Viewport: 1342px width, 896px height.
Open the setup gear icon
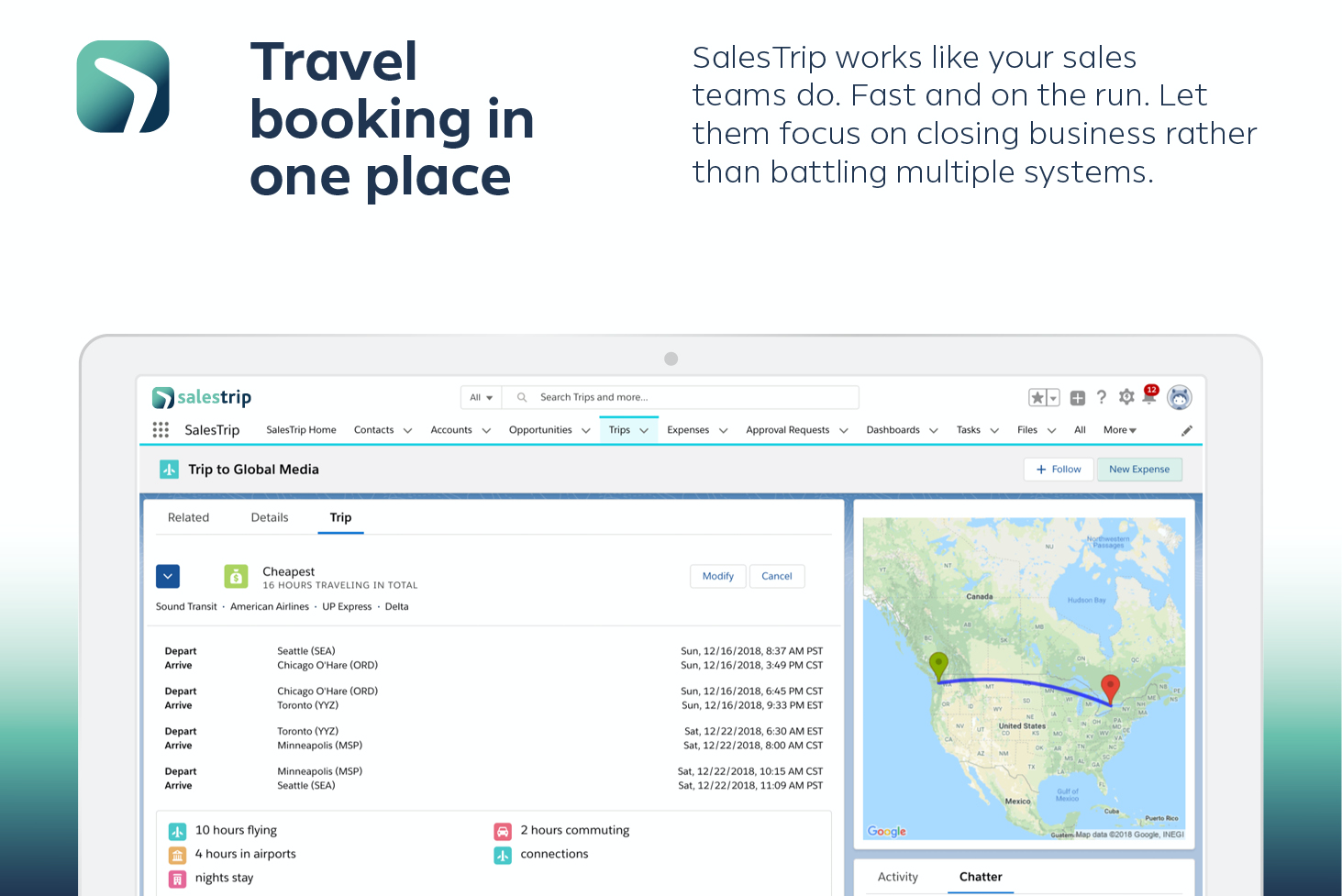coord(1126,397)
